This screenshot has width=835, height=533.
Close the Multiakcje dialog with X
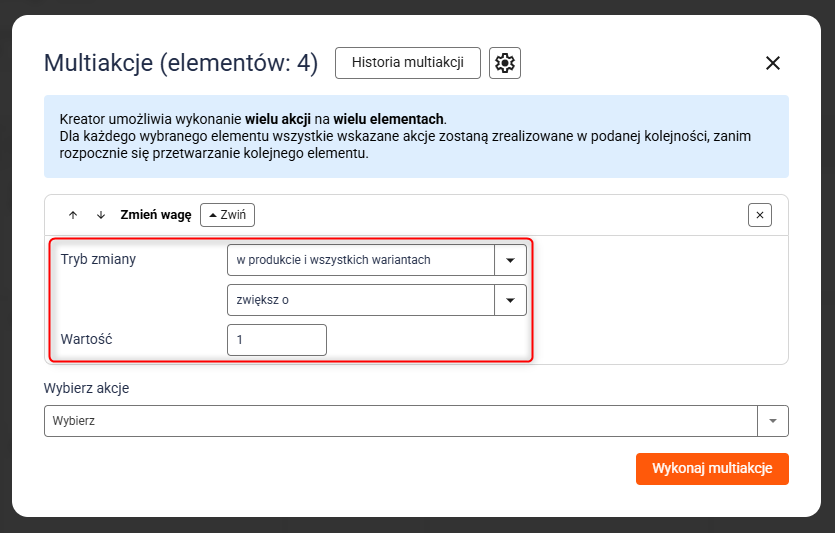[x=772, y=63]
